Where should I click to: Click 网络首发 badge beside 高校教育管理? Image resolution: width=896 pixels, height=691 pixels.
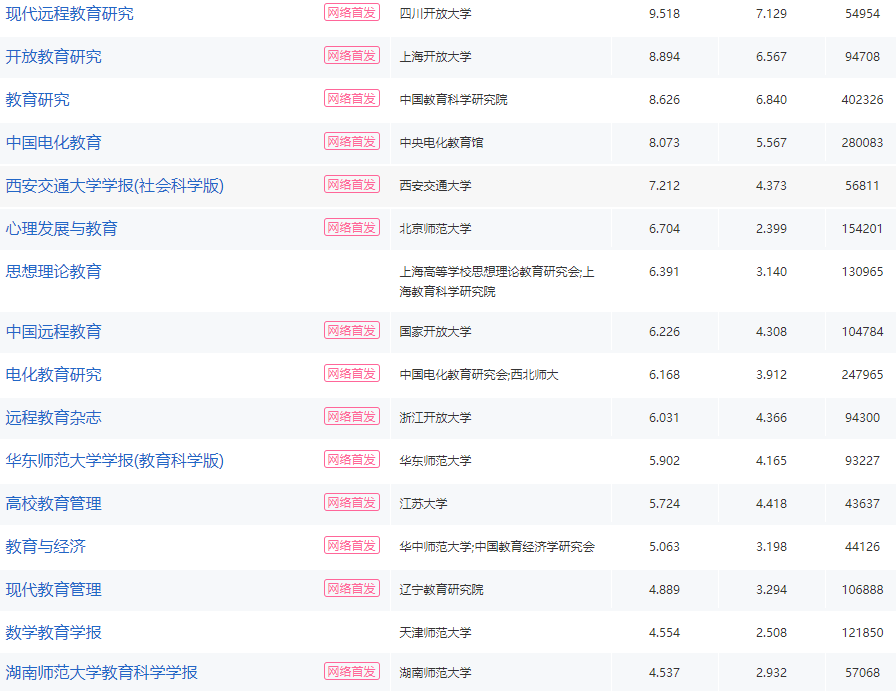tap(352, 502)
